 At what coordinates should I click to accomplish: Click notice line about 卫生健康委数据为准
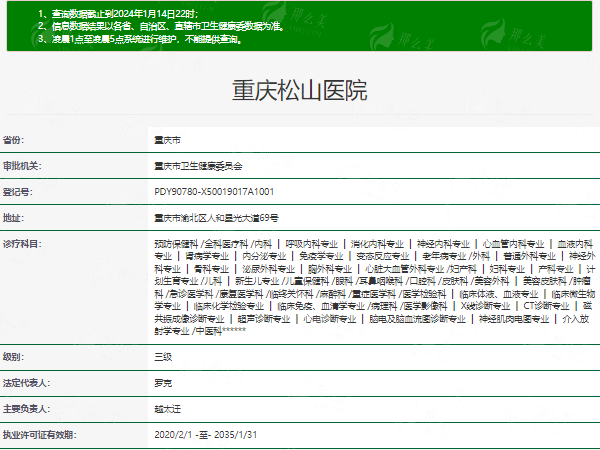(161, 26)
